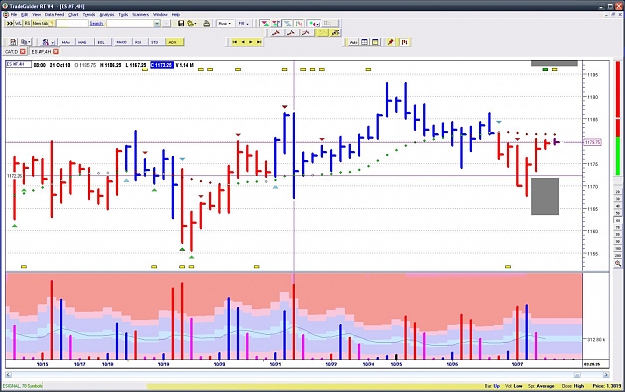Image resolution: width=625 pixels, height=392 pixels.
Task: Toggle the light blue triangles icon
Action: (288, 24)
